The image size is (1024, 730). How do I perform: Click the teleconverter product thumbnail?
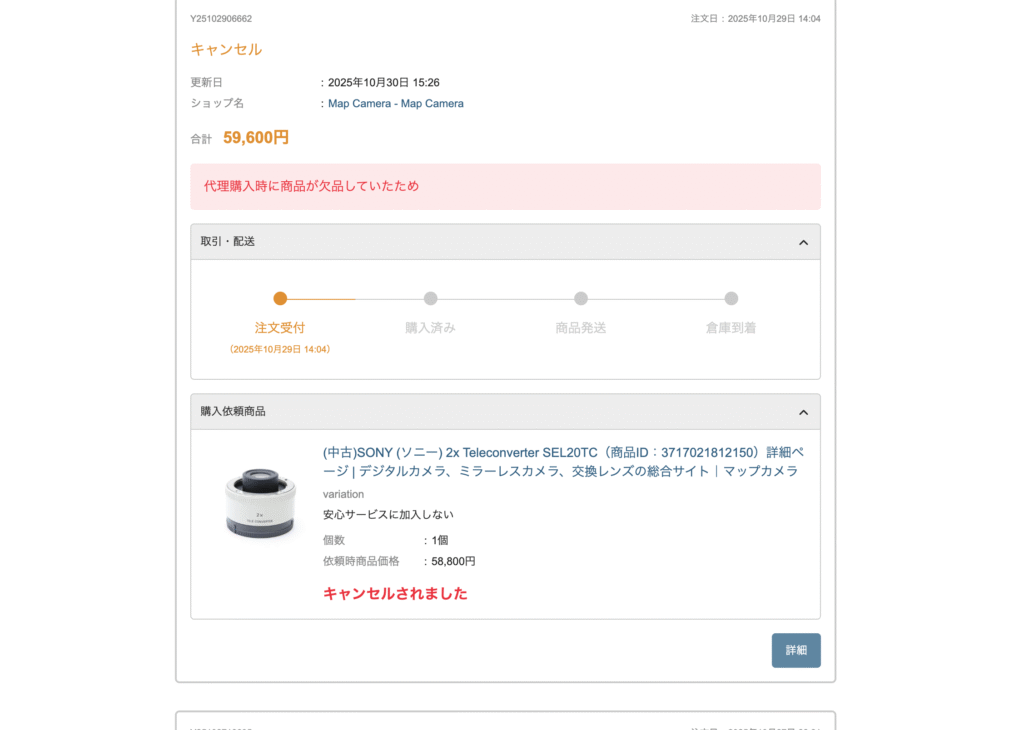pyautogui.click(x=260, y=505)
